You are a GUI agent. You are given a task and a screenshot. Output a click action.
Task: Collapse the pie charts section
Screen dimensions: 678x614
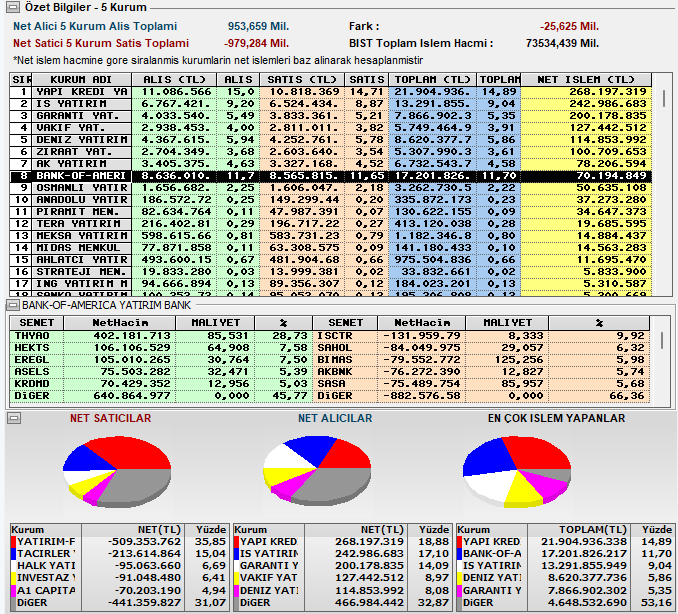click(14, 418)
